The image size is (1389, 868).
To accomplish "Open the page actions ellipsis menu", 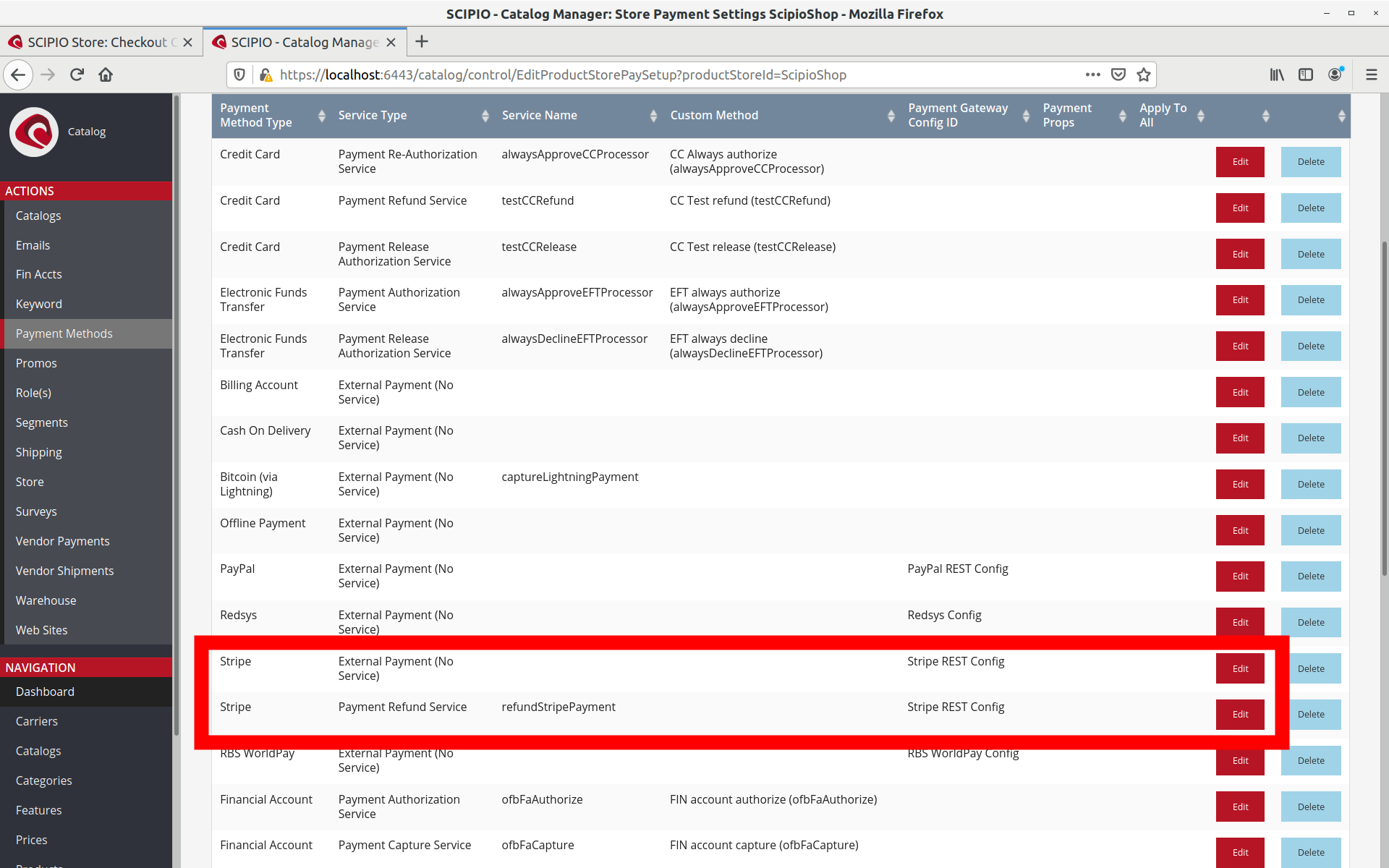I will coord(1092,75).
